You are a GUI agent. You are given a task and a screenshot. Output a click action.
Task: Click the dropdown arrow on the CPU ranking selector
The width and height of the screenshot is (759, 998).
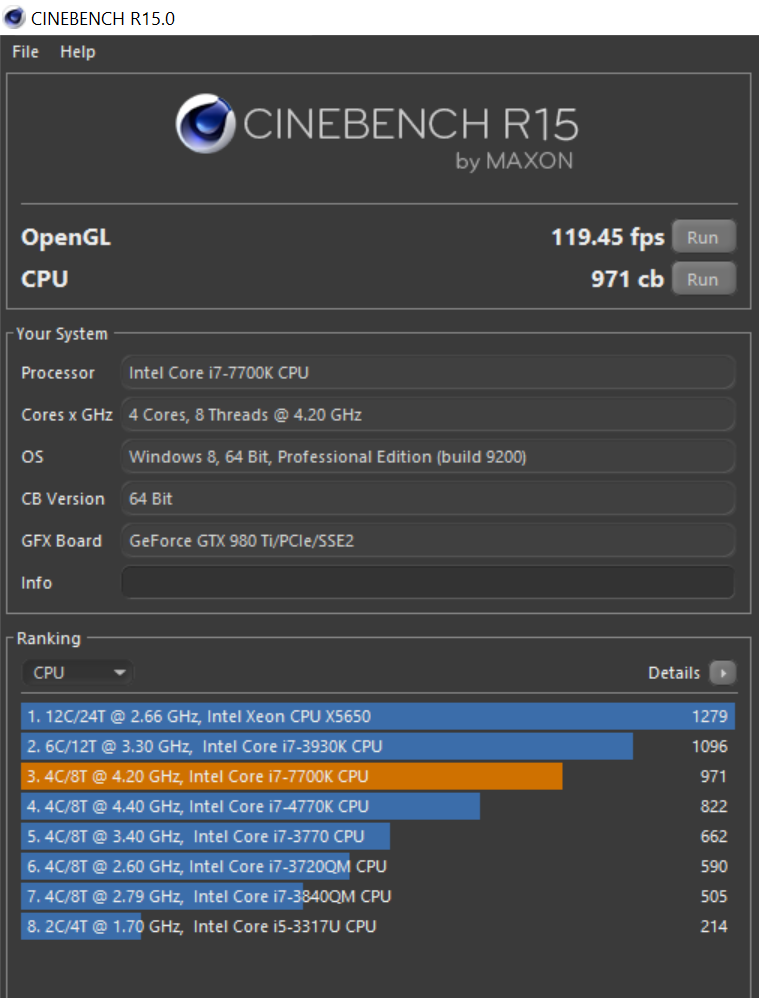tap(119, 672)
